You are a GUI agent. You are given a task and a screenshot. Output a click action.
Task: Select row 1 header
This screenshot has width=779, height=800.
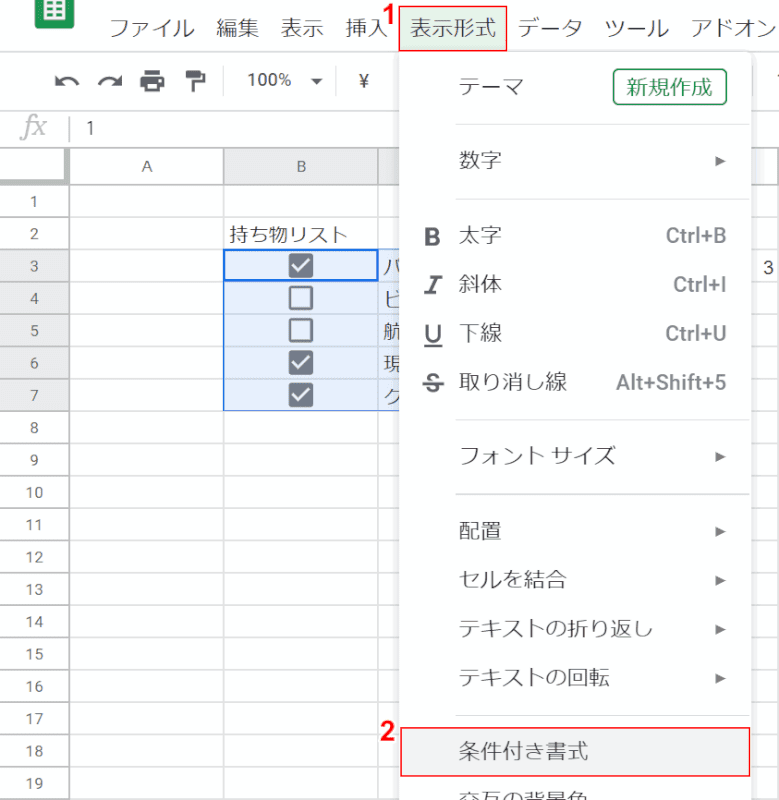pyautogui.click(x=34, y=202)
